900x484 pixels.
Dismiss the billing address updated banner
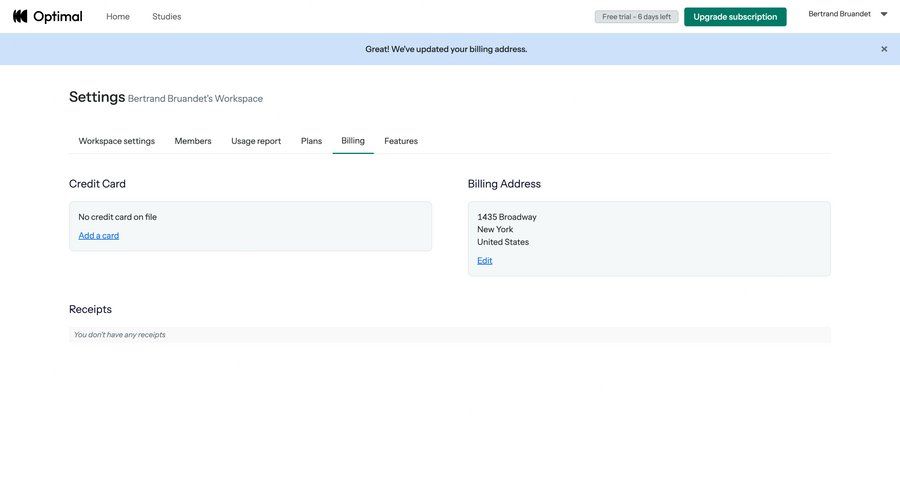pos(884,49)
